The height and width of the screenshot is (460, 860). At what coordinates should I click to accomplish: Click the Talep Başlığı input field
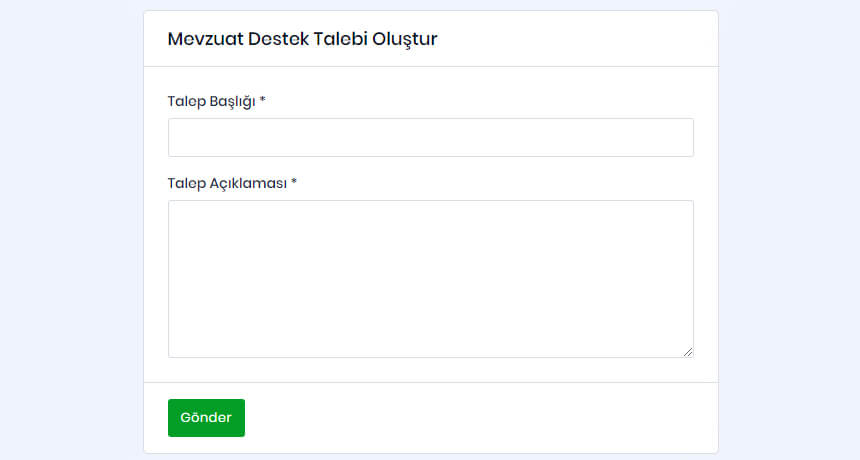(430, 137)
